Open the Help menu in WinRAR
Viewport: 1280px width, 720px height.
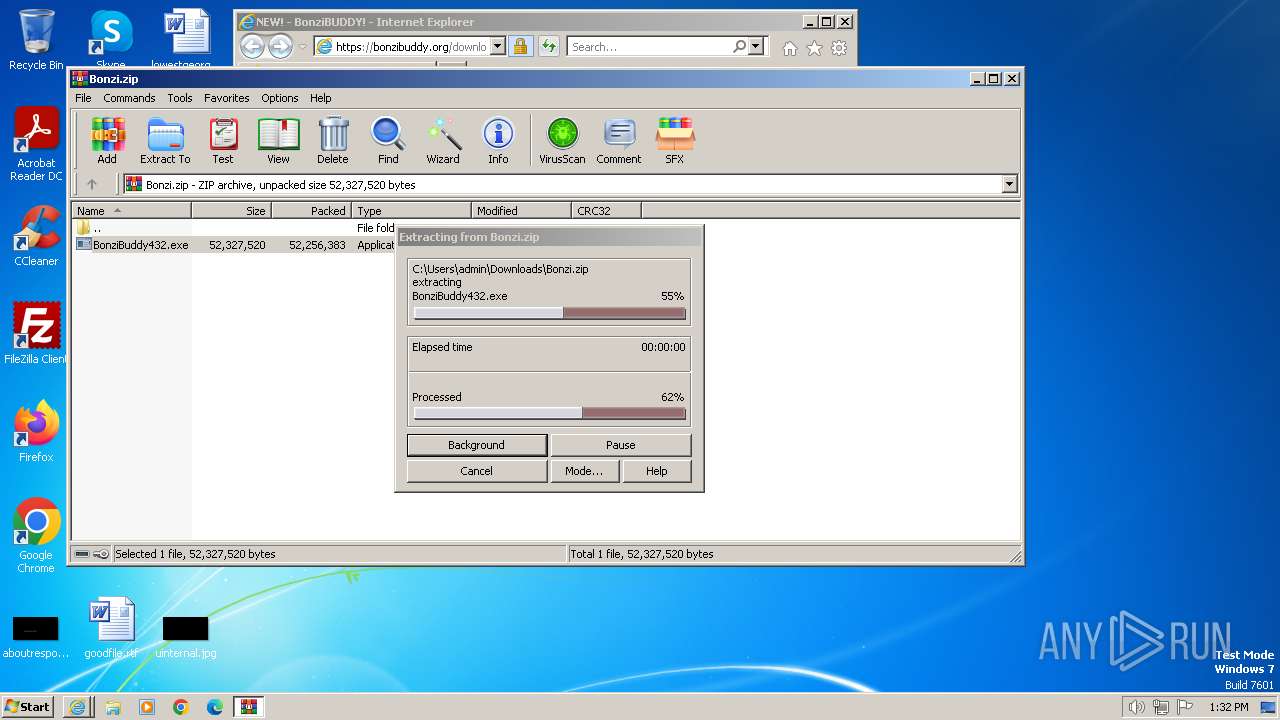[x=320, y=98]
